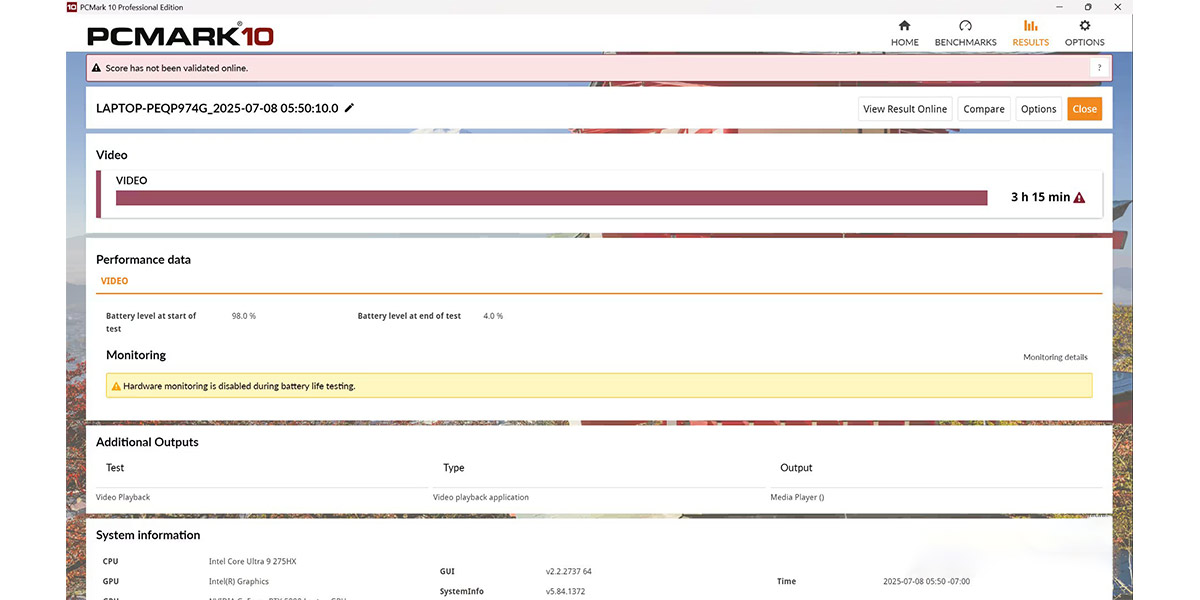Click the warning icon in the hardware monitoring notice
The height and width of the screenshot is (600, 1200).
[x=116, y=386]
